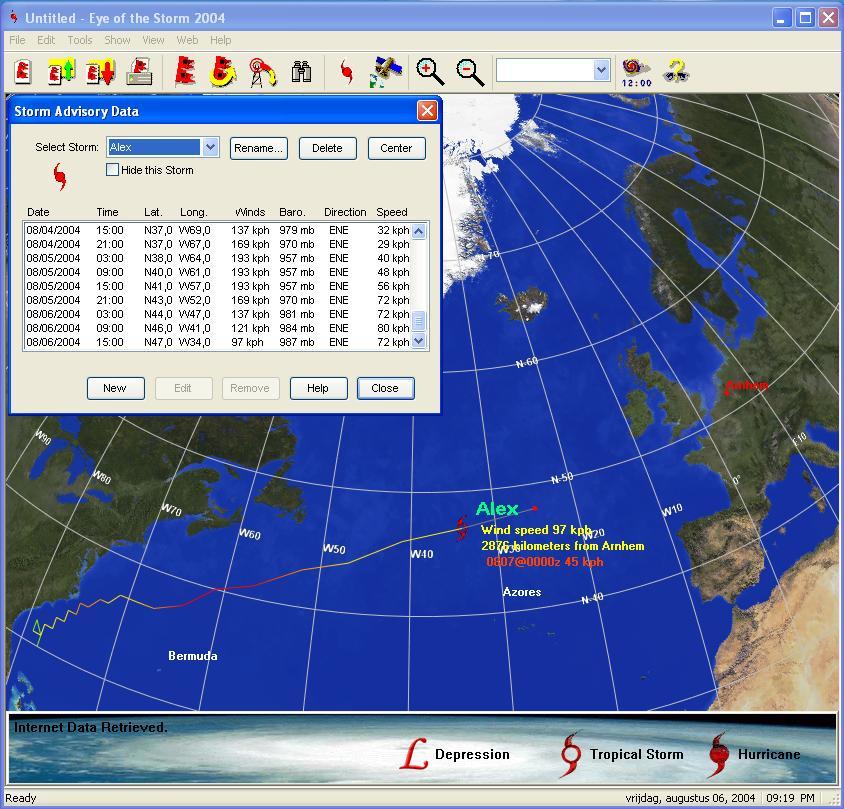Open the Tools menu

[x=80, y=40]
